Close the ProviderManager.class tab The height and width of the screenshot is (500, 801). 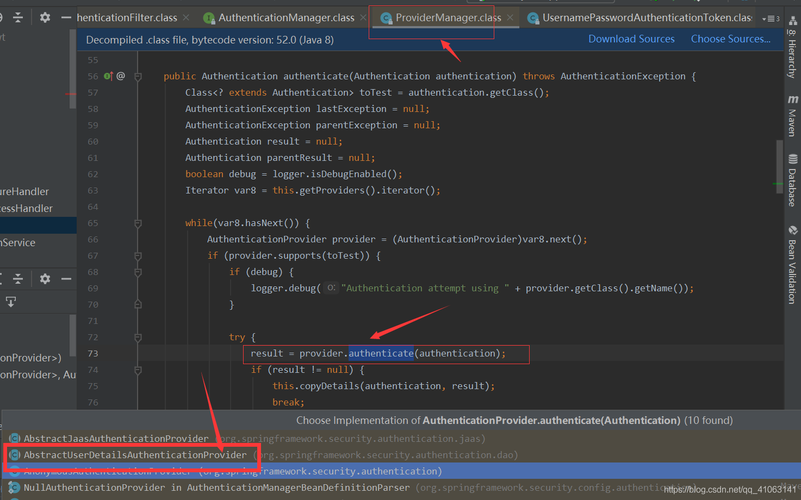click(x=510, y=18)
